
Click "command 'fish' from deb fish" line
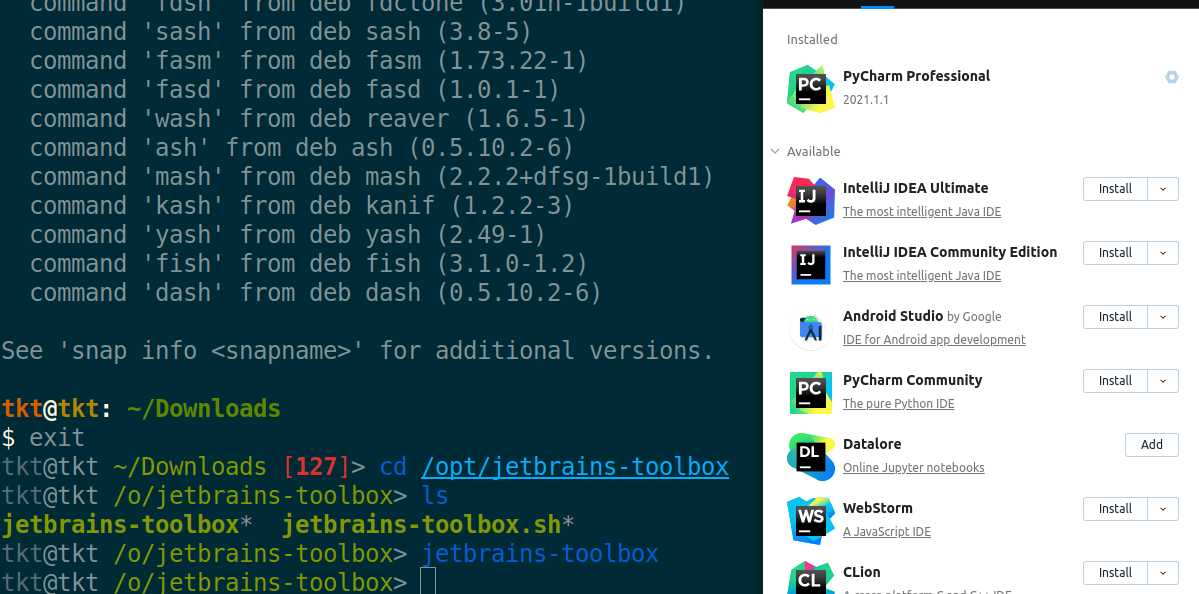click(308, 264)
